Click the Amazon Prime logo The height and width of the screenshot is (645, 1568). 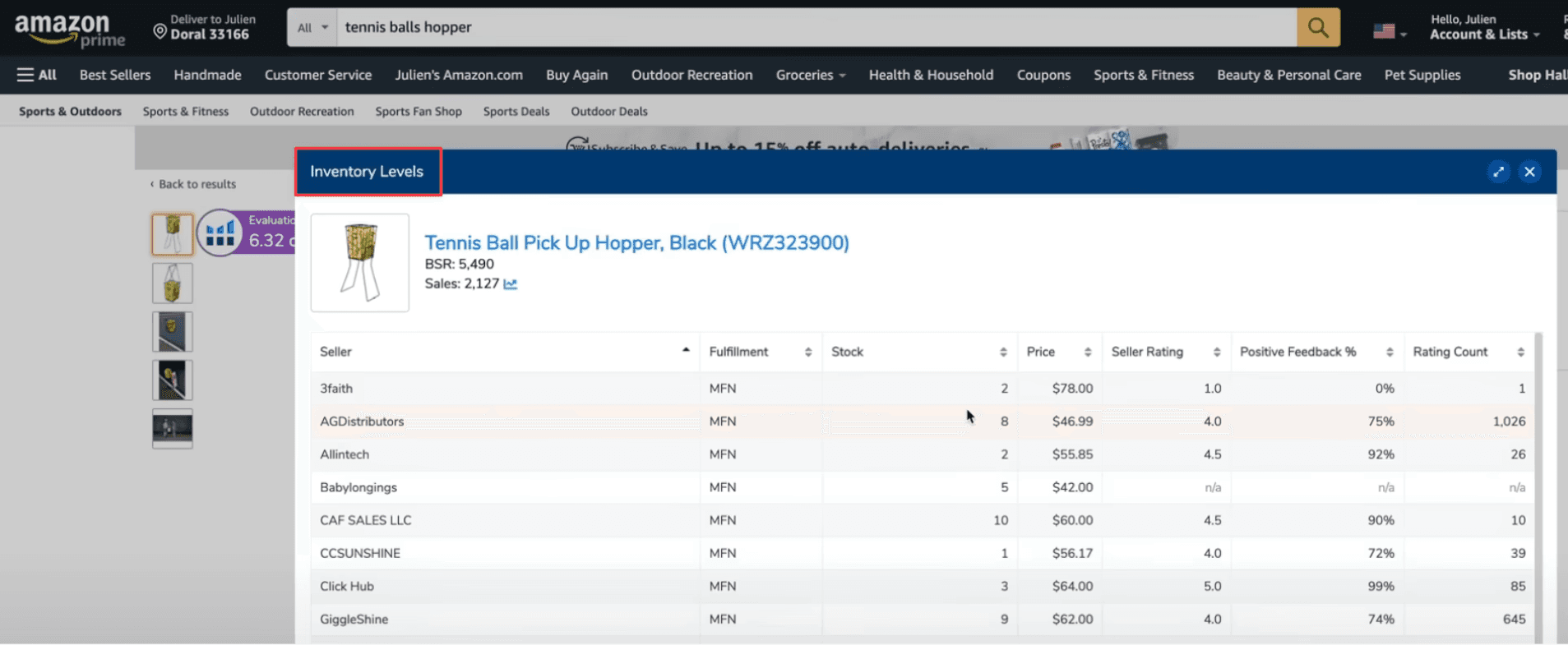coord(70,30)
